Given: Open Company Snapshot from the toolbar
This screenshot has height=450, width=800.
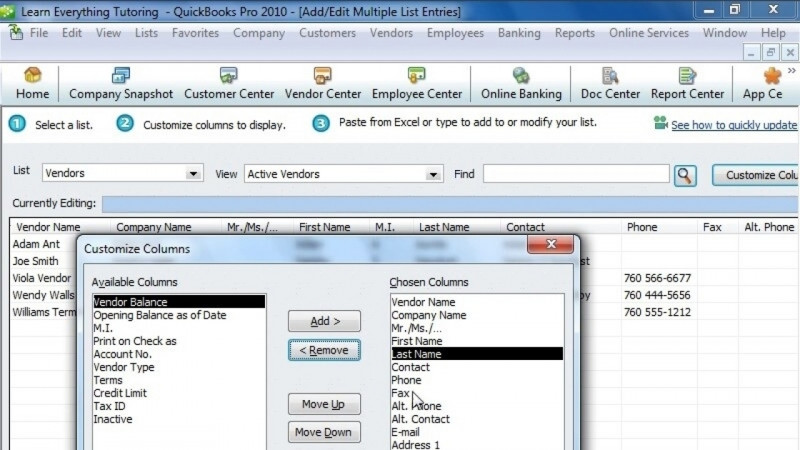Looking at the screenshot, I should click(121, 84).
